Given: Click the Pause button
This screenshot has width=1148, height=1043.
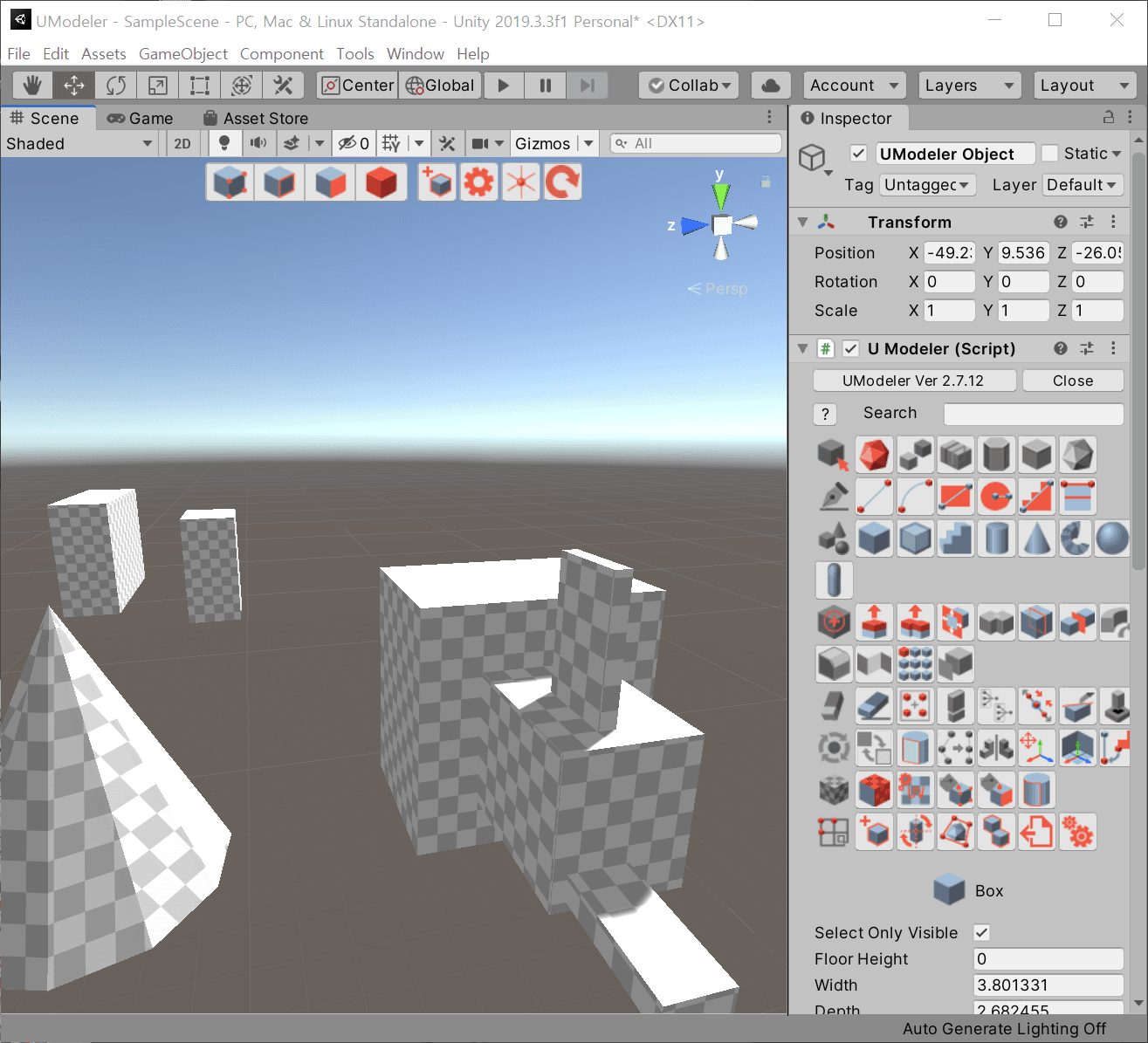Looking at the screenshot, I should [546, 86].
